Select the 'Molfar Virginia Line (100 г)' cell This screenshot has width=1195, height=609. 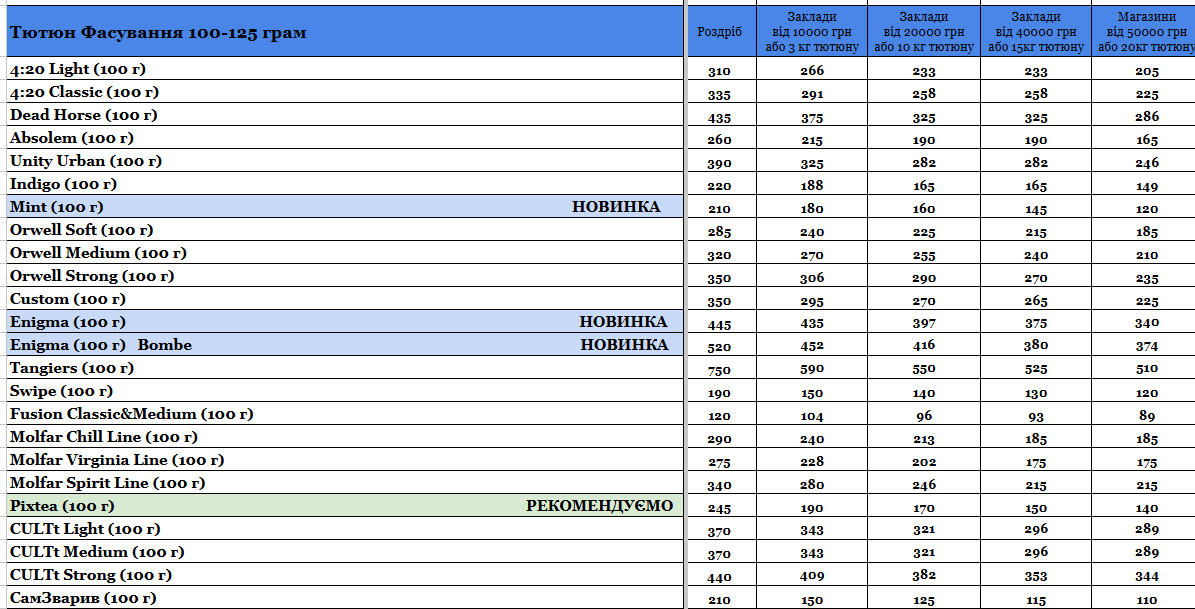click(345, 460)
